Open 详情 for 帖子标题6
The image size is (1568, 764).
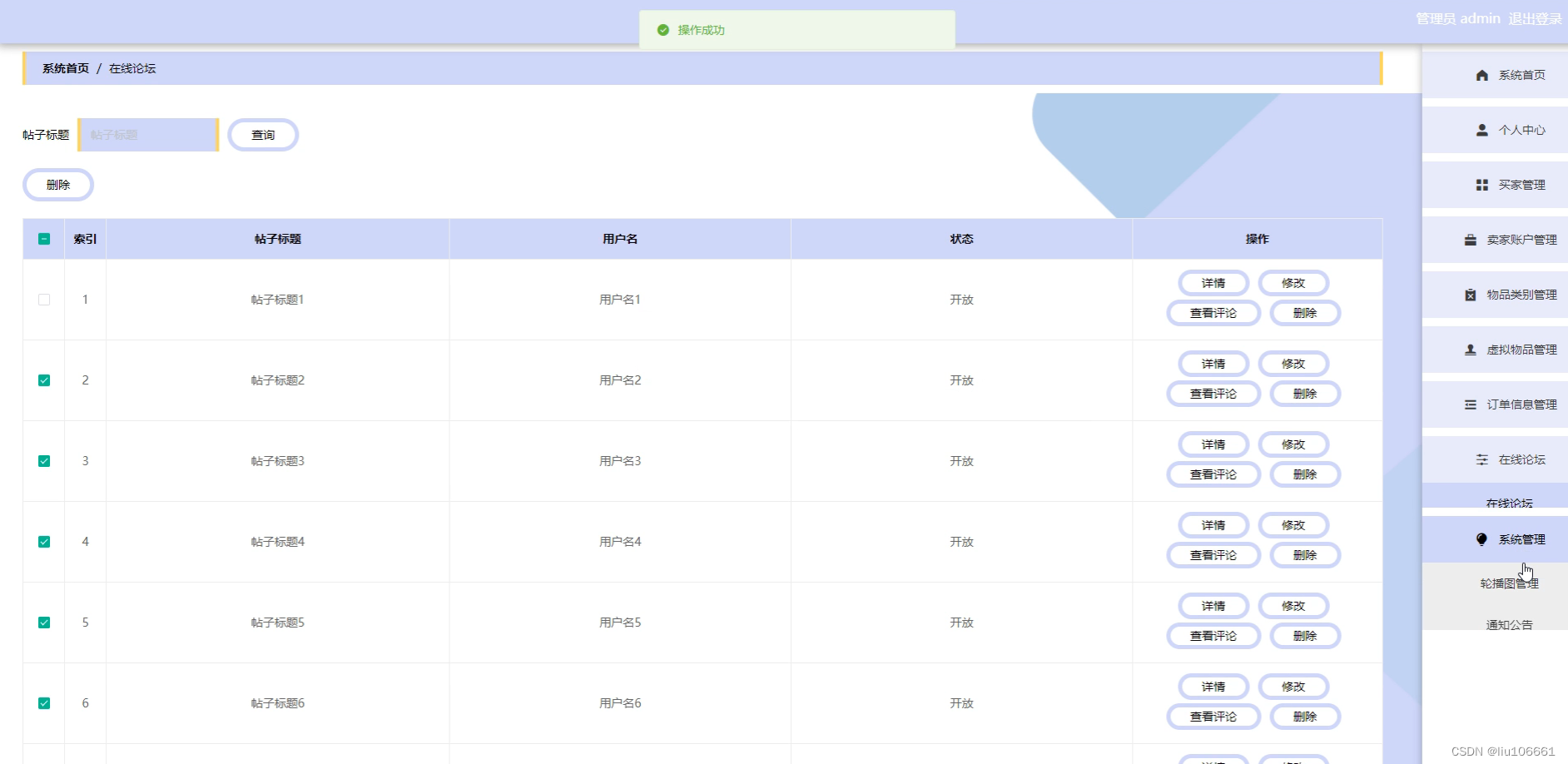click(1213, 687)
